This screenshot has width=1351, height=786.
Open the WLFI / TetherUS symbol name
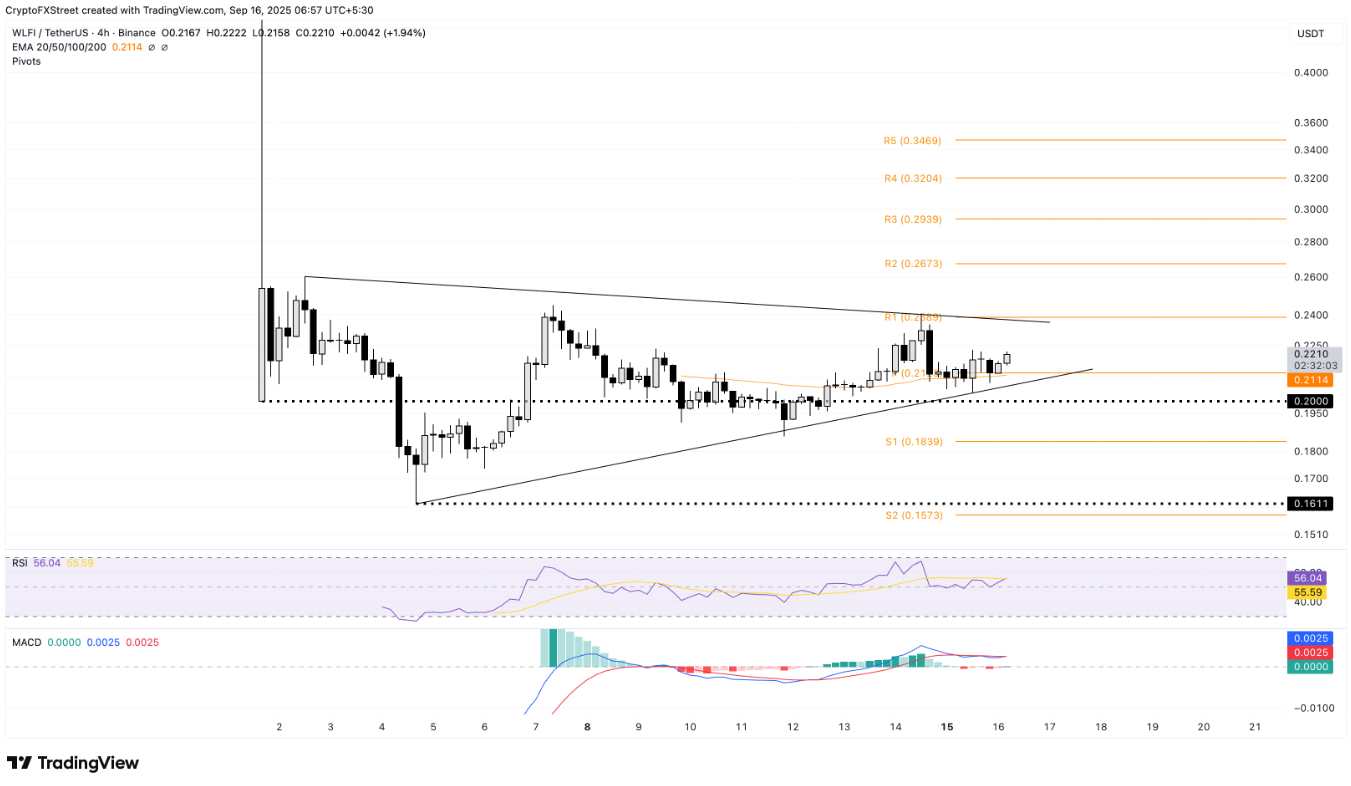tap(52, 33)
